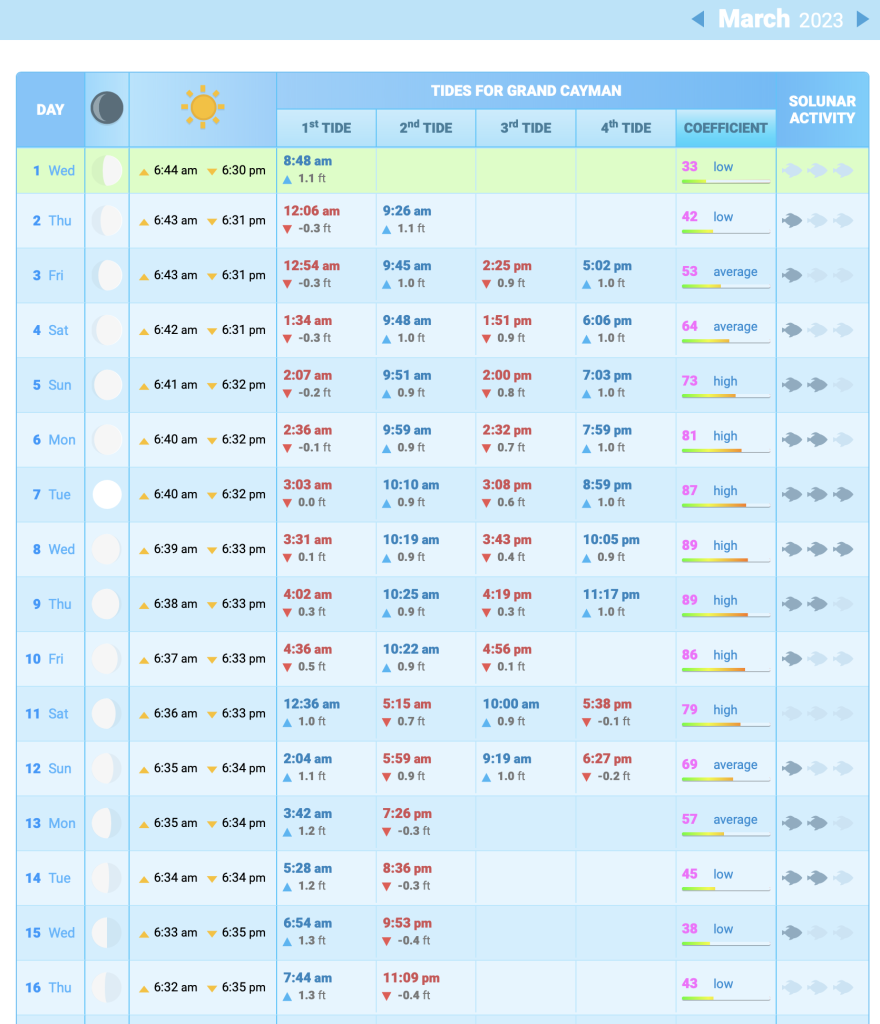This screenshot has width=880, height=1024.
Task: Click the moon icon for Wed 1
Action: click(107, 171)
